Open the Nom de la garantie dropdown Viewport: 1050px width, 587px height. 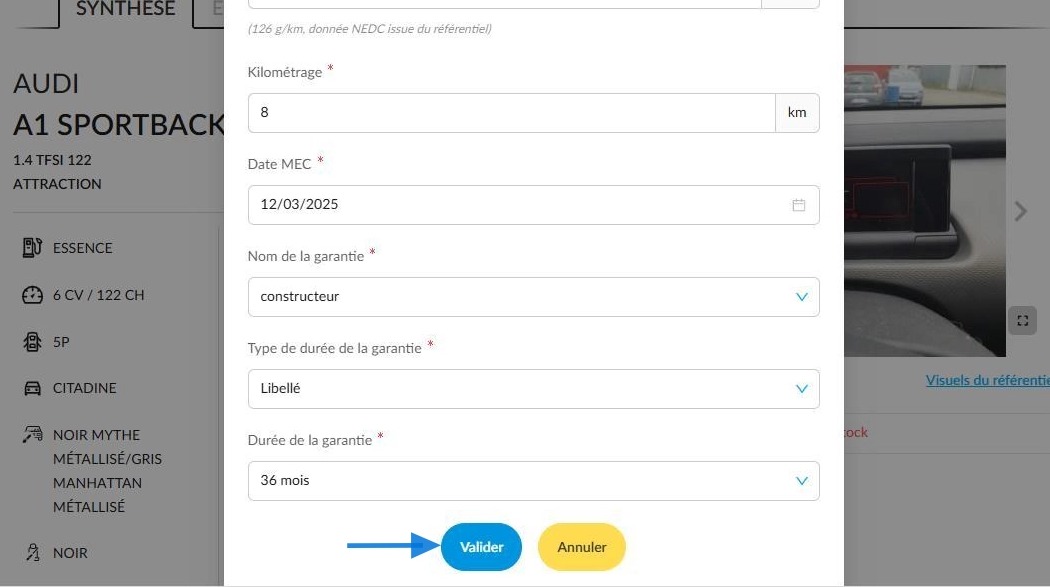533,297
